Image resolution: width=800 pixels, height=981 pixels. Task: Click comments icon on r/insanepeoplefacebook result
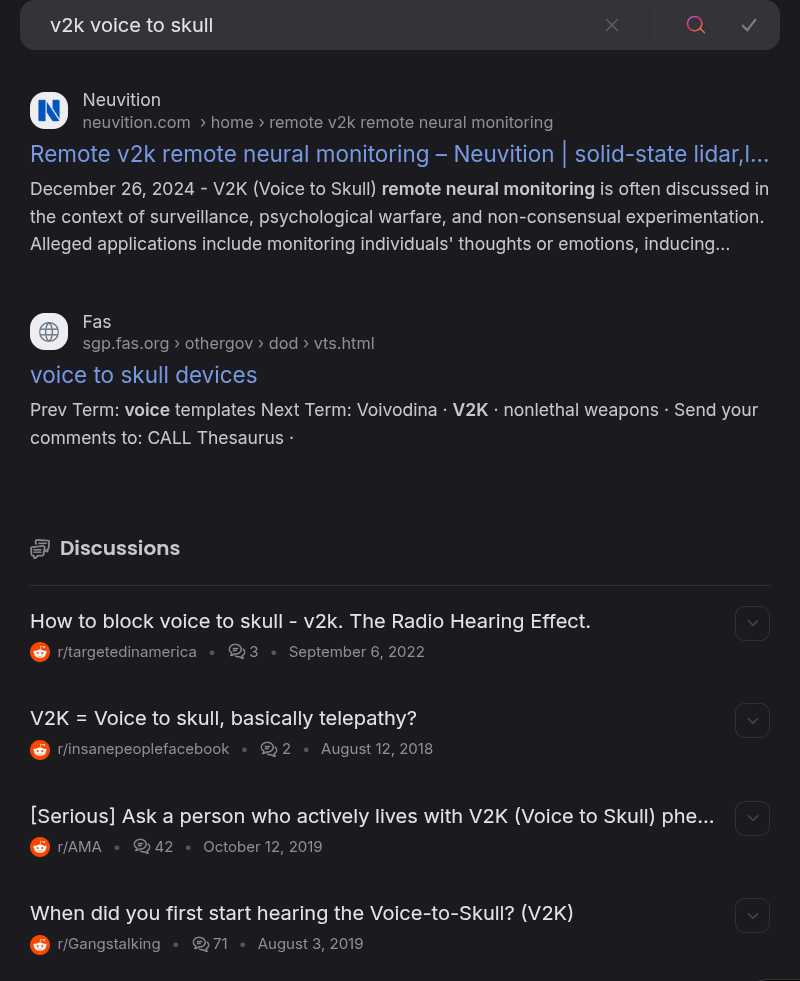pos(268,749)
